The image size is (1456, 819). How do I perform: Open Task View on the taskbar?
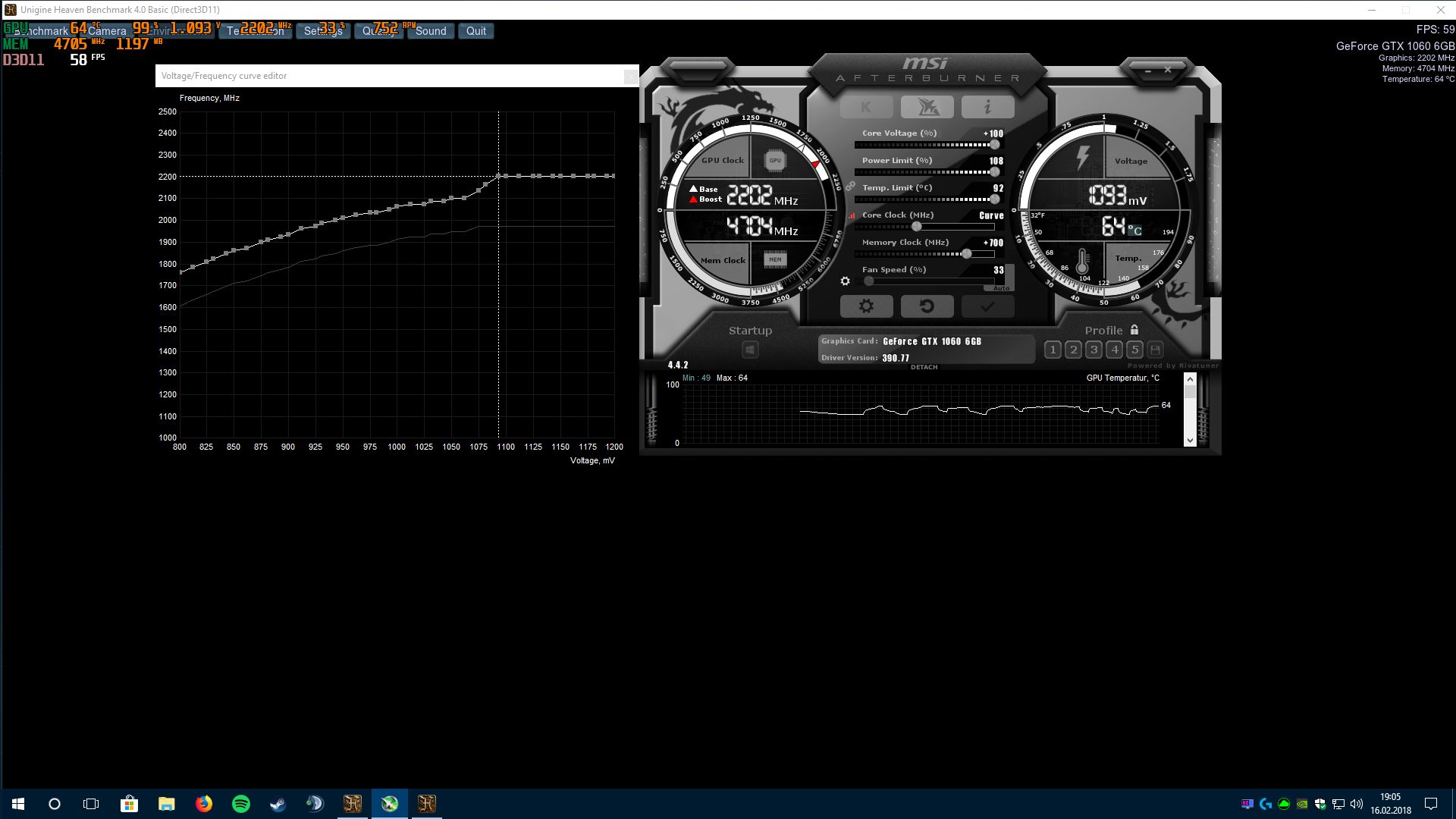coord(91,804)
